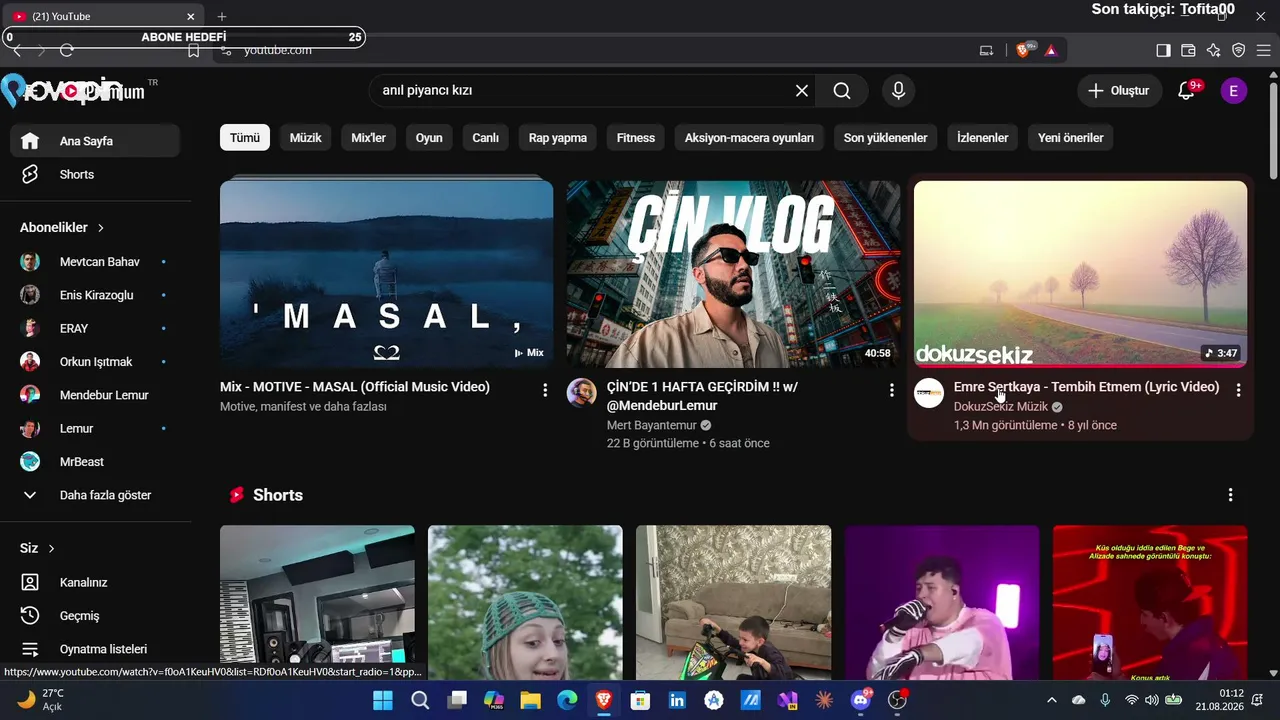The height and width of the screenshot is (720, 1280).
Task: Open Brave Leo AI sparkle icon
Action: tap(1213, 50)
